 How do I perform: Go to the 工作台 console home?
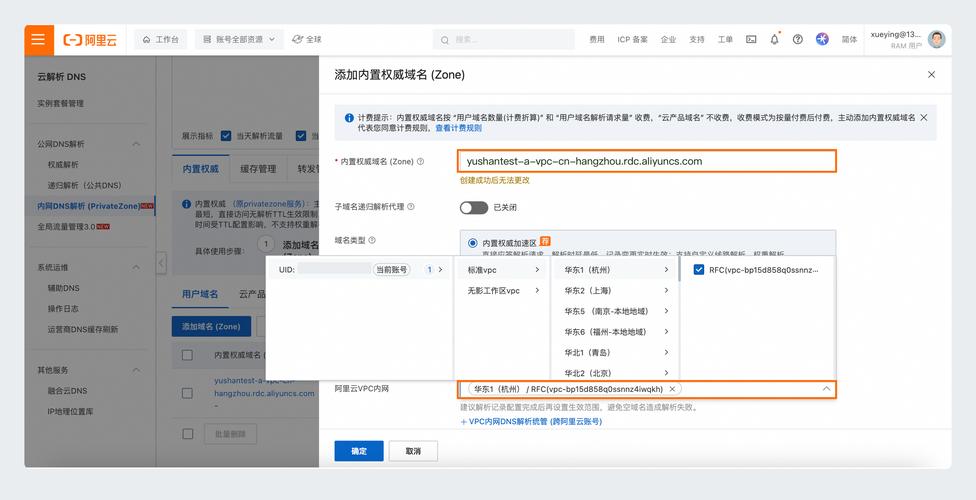click(x=161, y=39)
